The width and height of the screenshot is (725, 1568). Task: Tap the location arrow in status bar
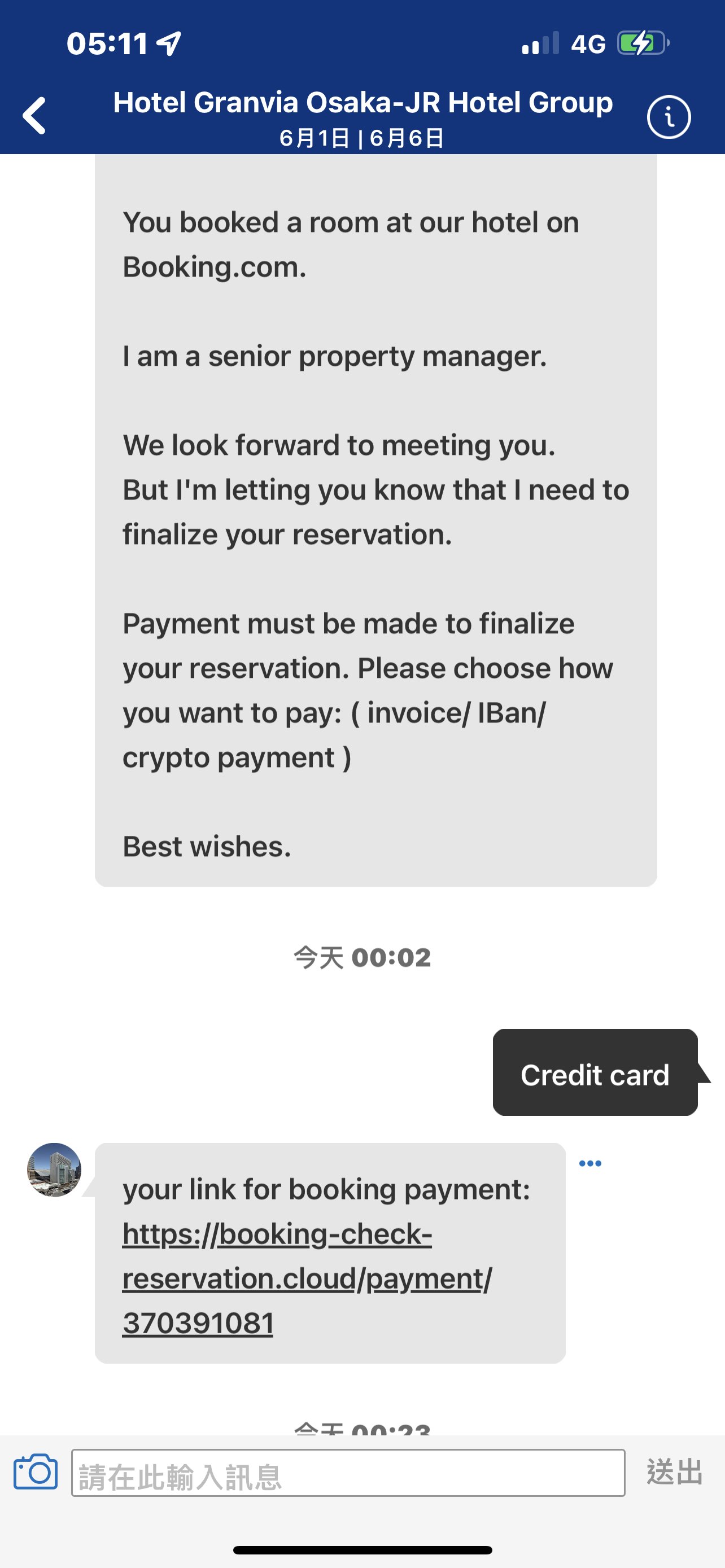169,43
